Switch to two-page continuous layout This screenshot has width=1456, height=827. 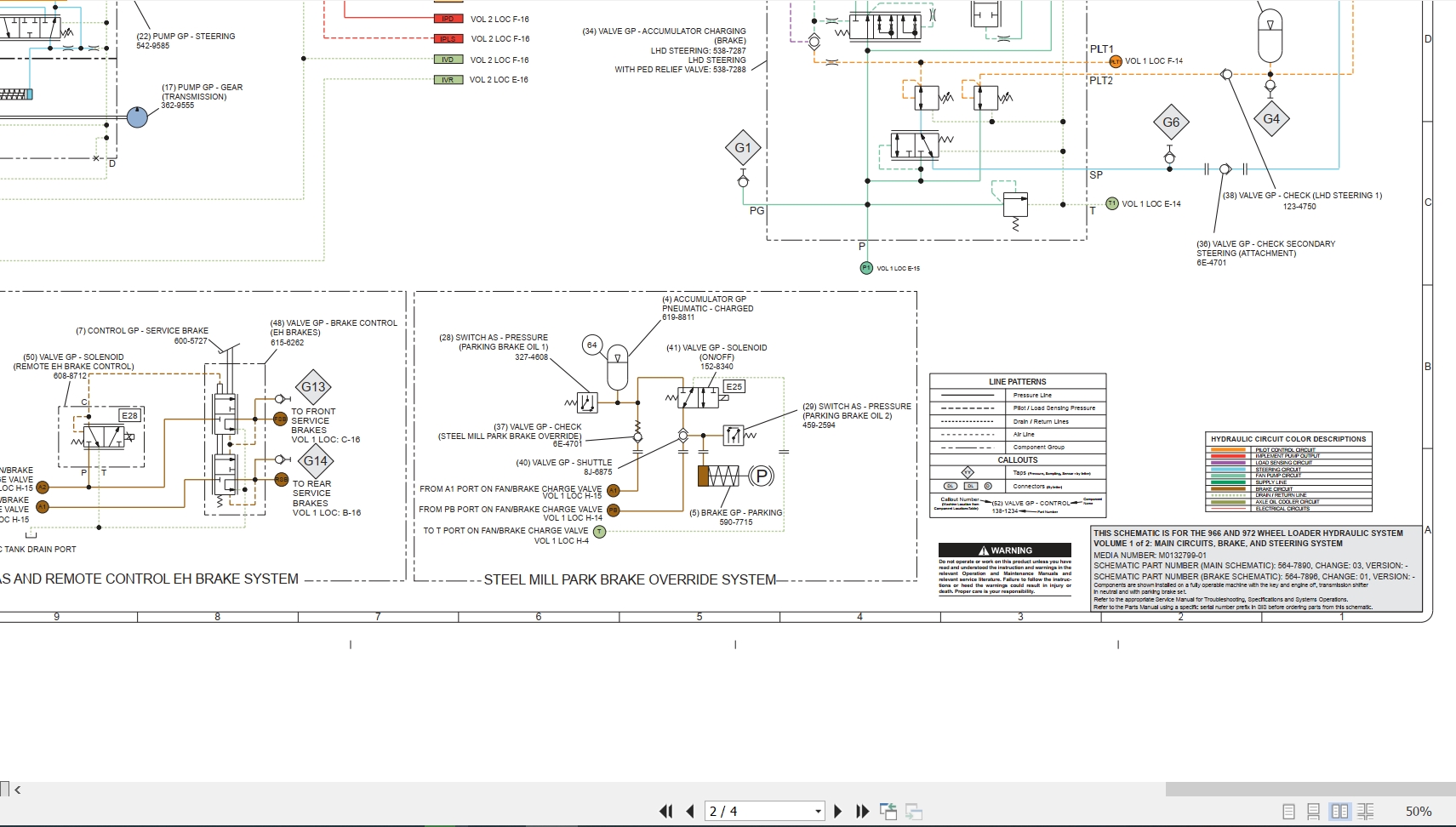click(1366, 812)
